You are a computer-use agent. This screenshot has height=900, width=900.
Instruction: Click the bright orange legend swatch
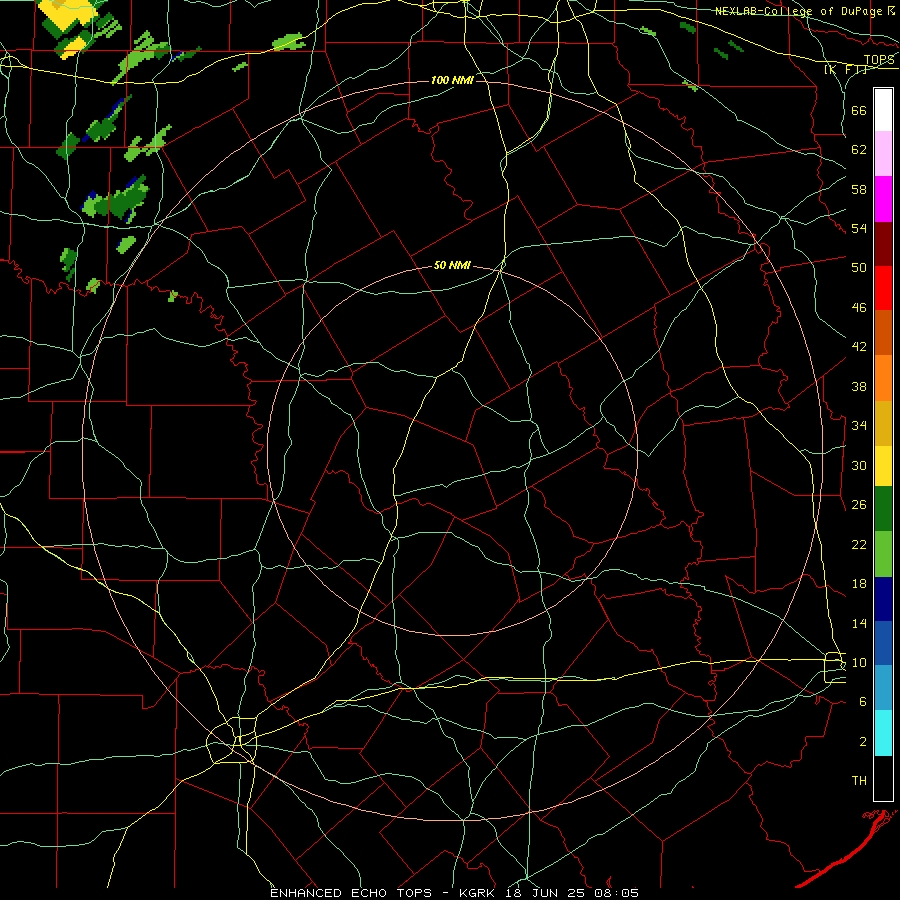(883, 378)
